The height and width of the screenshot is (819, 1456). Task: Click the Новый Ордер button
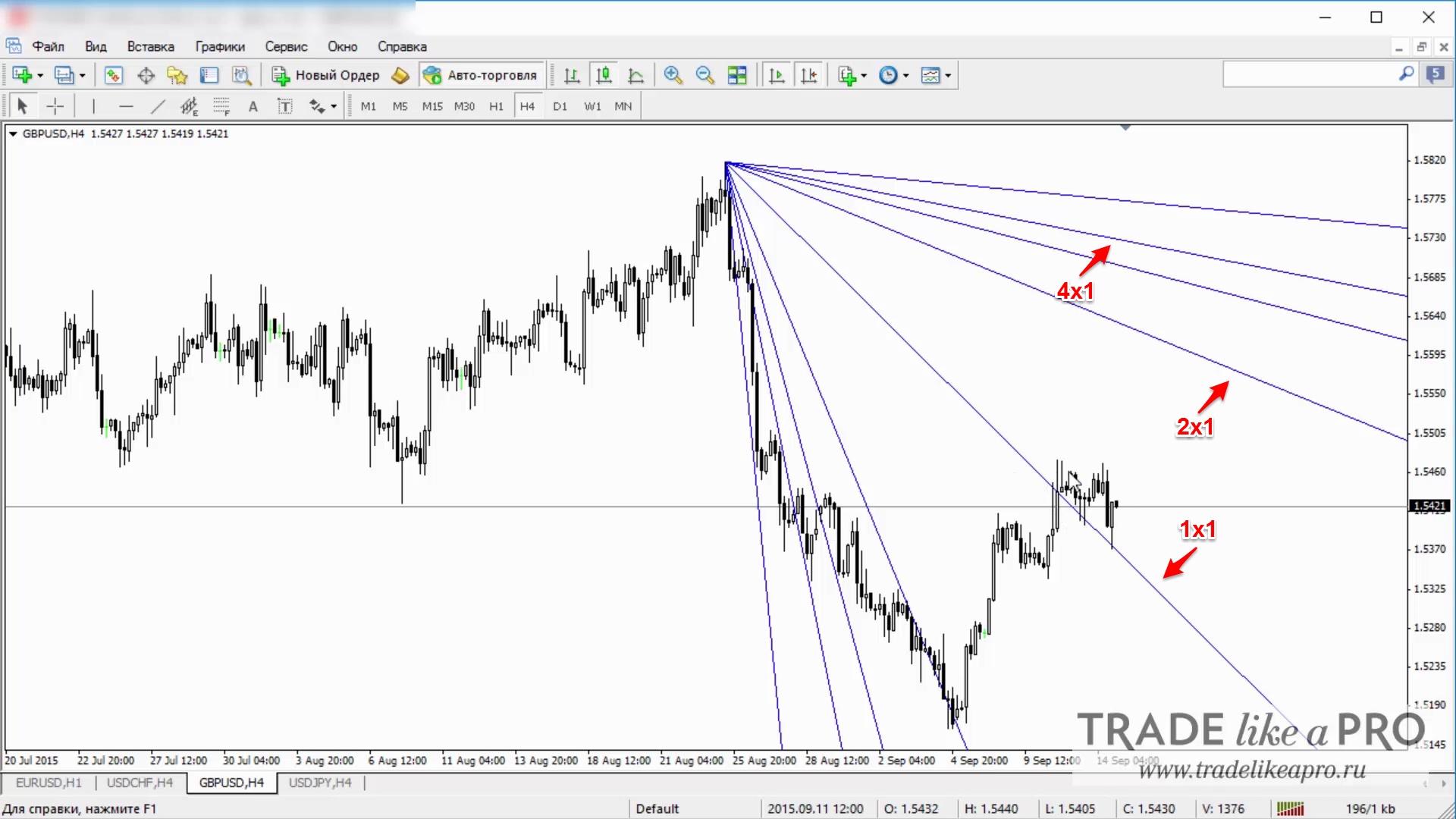coord(326,75)
